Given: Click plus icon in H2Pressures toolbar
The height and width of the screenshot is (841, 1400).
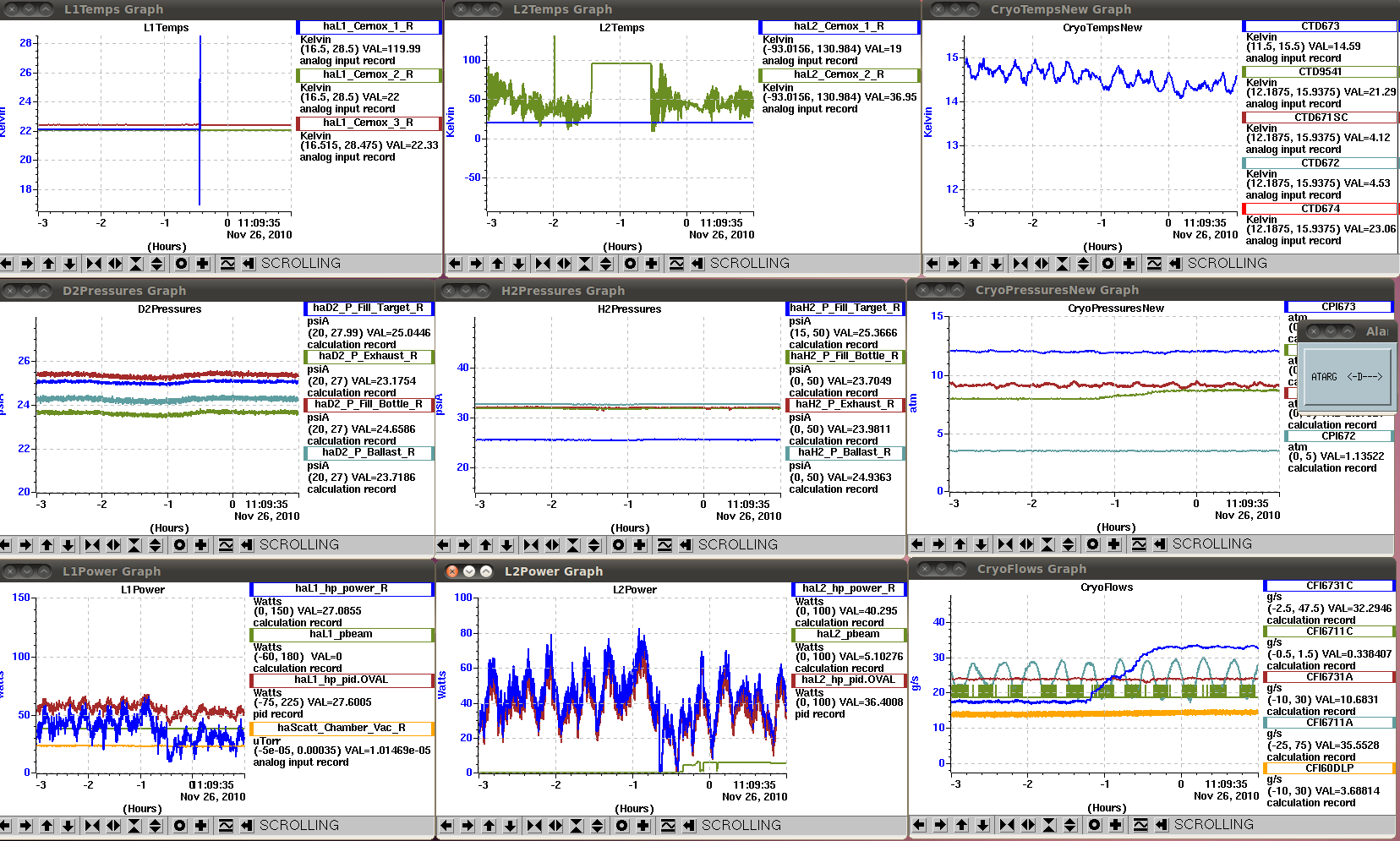Looking at the screenshot, I should pos(639,545).
